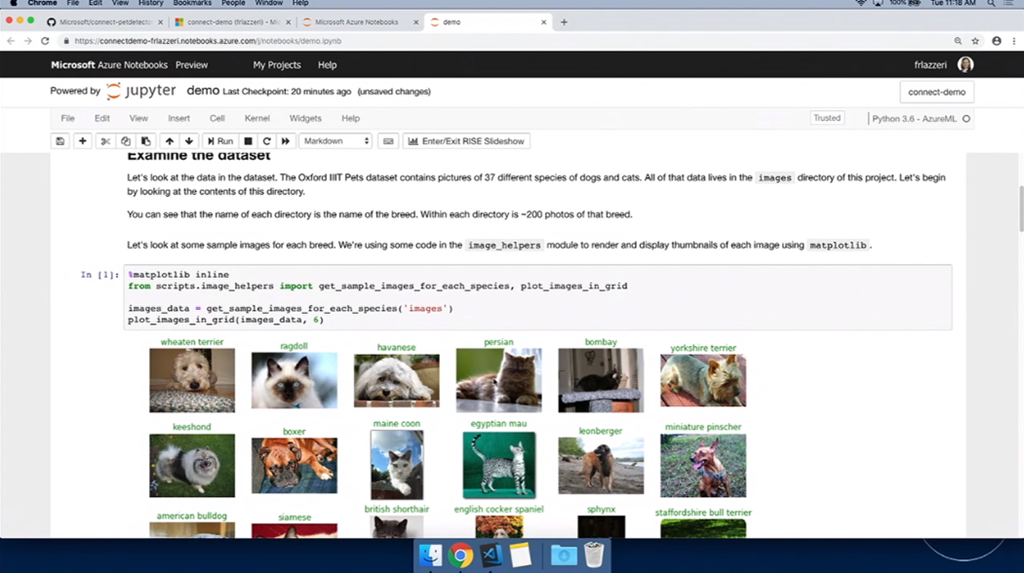Click Enter/Exit RISE Slideshow button
Screen dimensions: 1024x573
pos(466,141)
